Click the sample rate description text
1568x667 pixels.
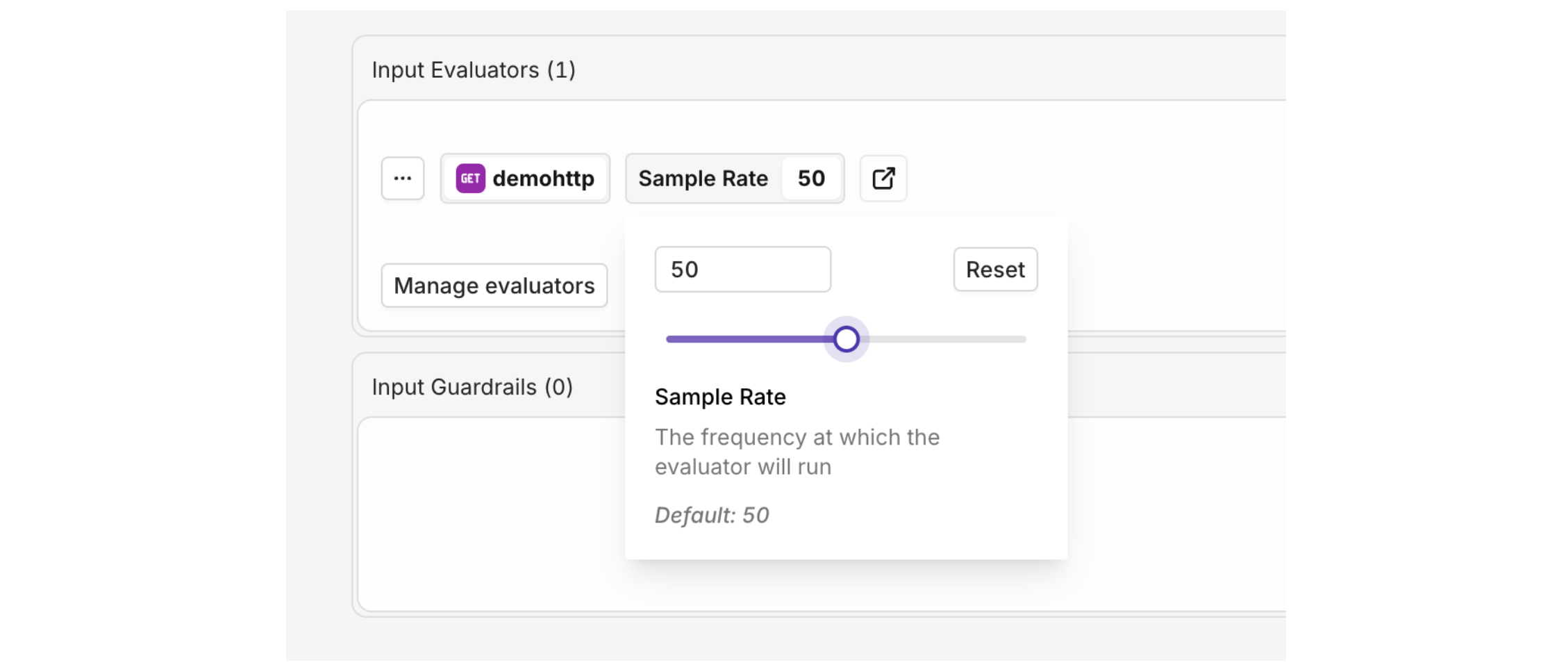[x=796, y=452]
